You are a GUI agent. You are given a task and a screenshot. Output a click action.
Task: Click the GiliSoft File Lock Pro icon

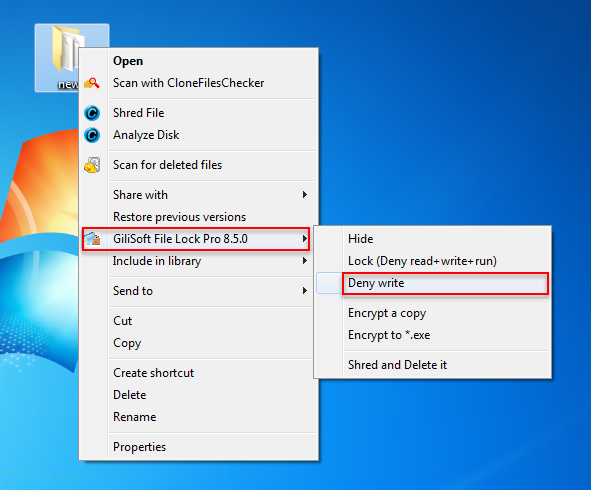[x=92, y=239]
